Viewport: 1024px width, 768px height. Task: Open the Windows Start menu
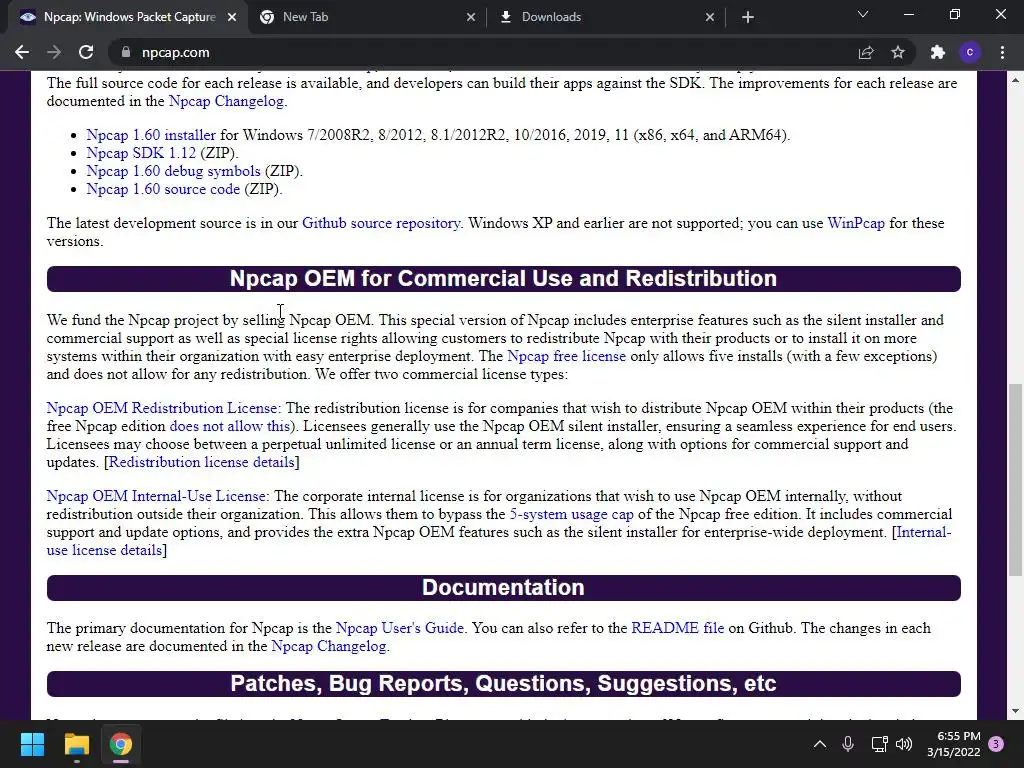(x=32, y=744)
